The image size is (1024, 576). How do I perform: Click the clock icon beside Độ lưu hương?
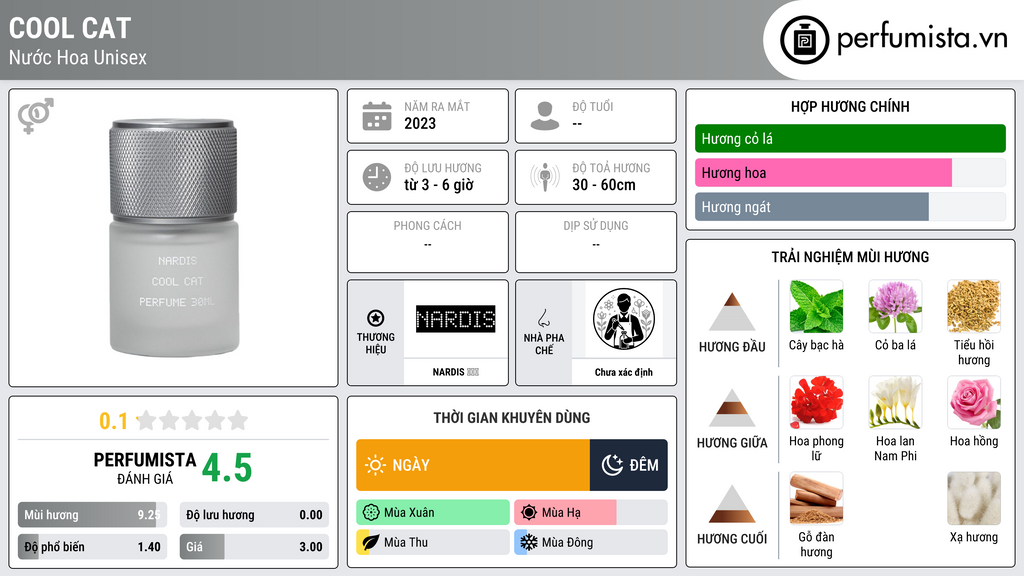click(x=377, y=177)
